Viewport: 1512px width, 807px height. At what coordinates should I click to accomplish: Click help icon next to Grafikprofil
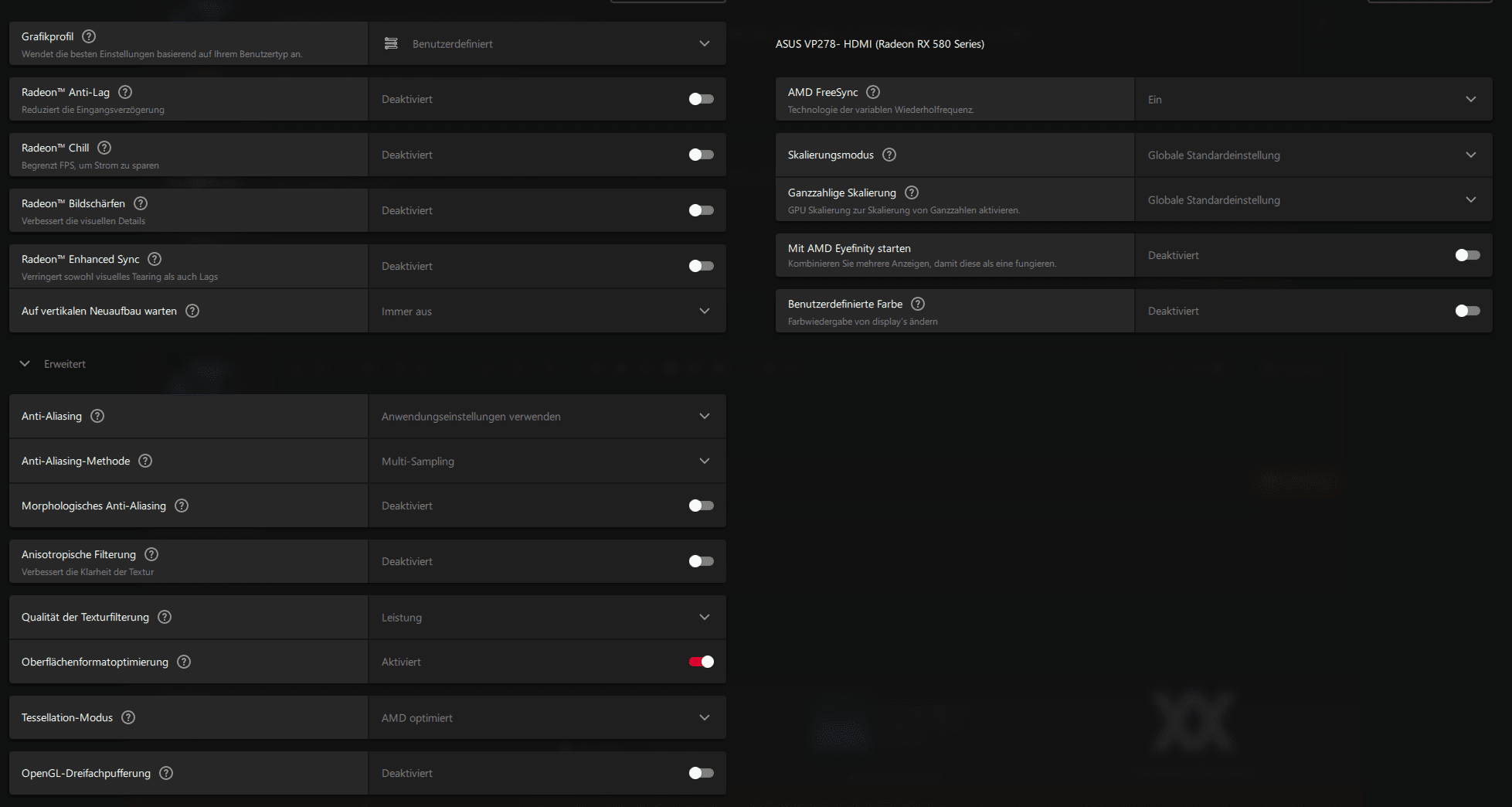89,36
